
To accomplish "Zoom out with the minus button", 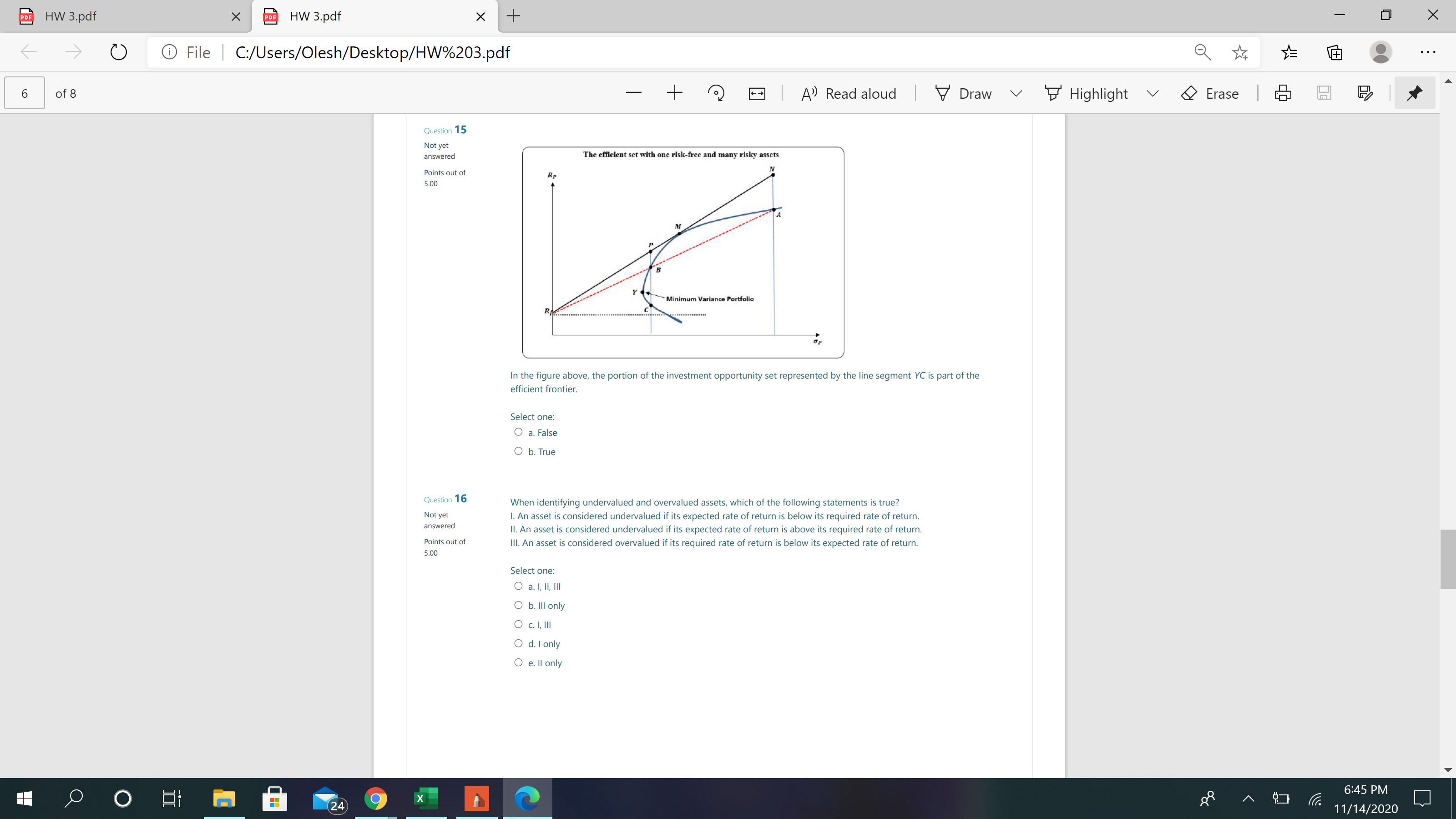I will click(x=634, y=93).
